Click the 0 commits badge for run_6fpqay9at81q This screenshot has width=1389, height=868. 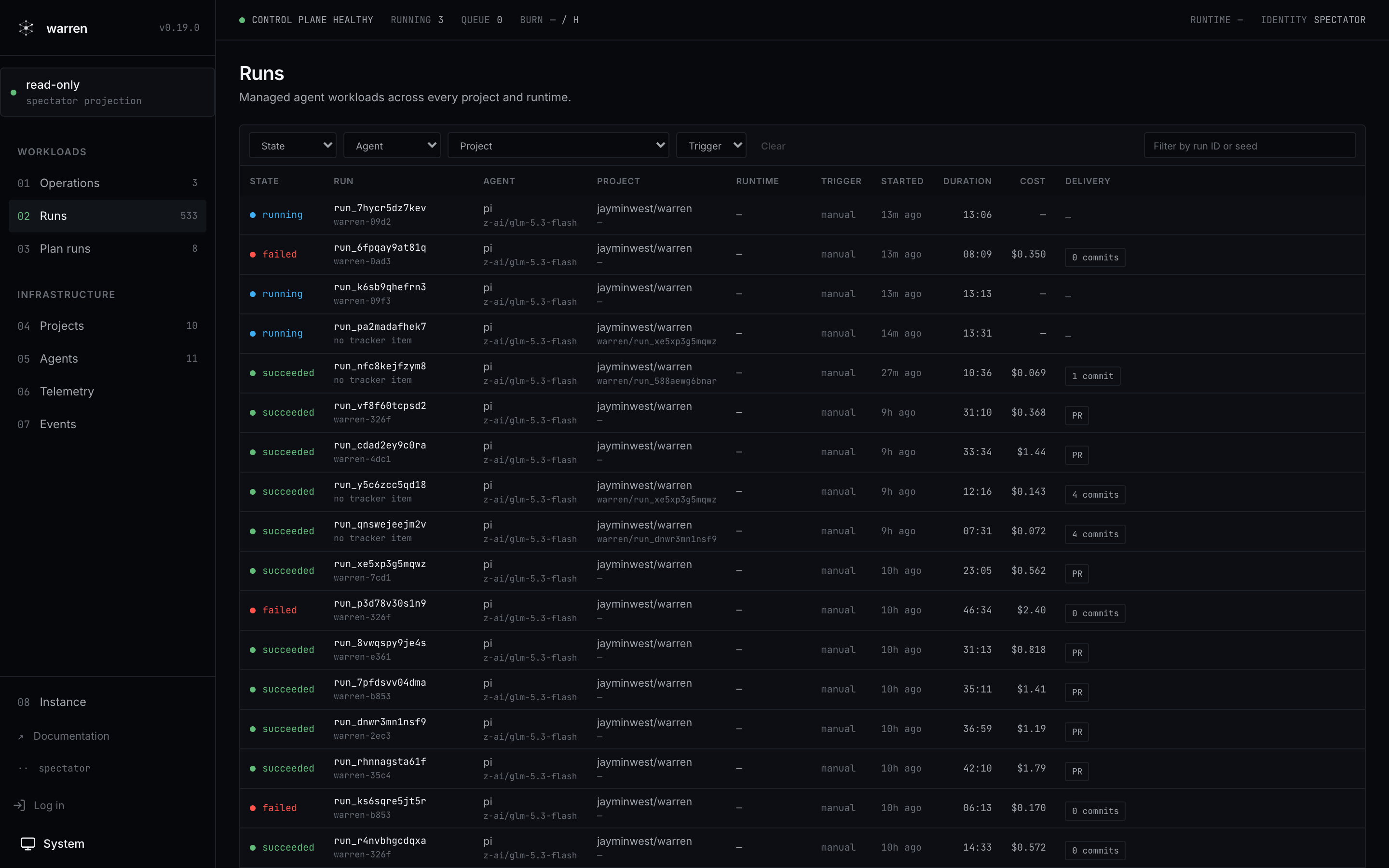1094,258
